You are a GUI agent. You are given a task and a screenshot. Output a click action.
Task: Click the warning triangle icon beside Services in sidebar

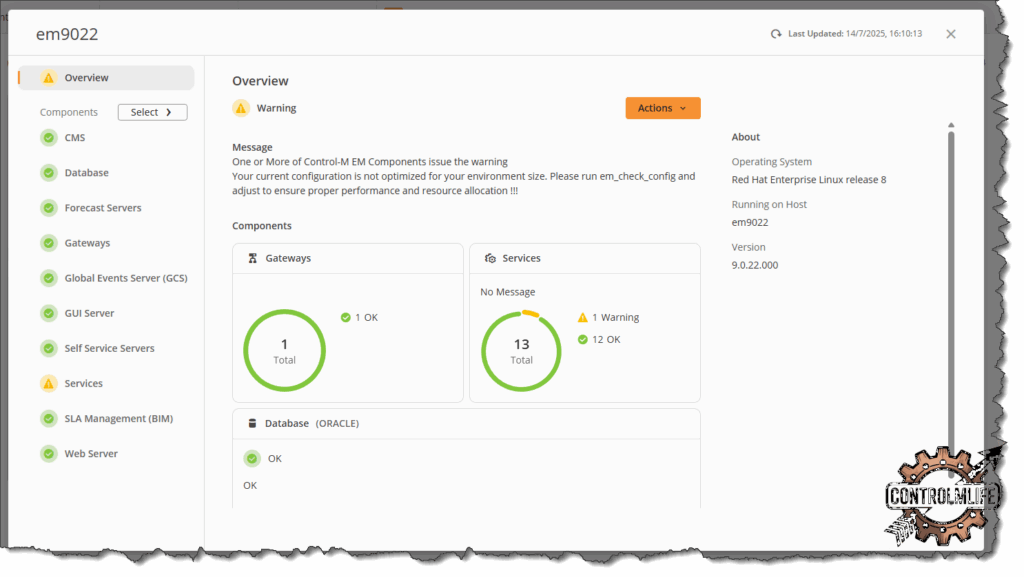(x=48, y=383)
